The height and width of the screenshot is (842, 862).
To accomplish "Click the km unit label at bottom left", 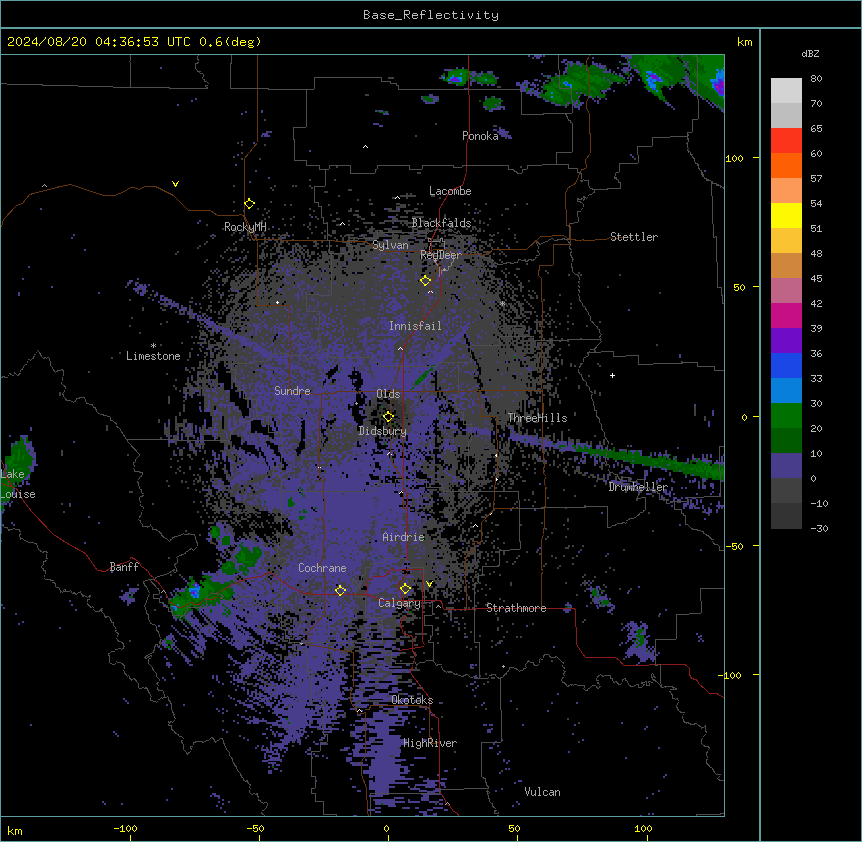I will pyautogui.click(x=15, y=831).
